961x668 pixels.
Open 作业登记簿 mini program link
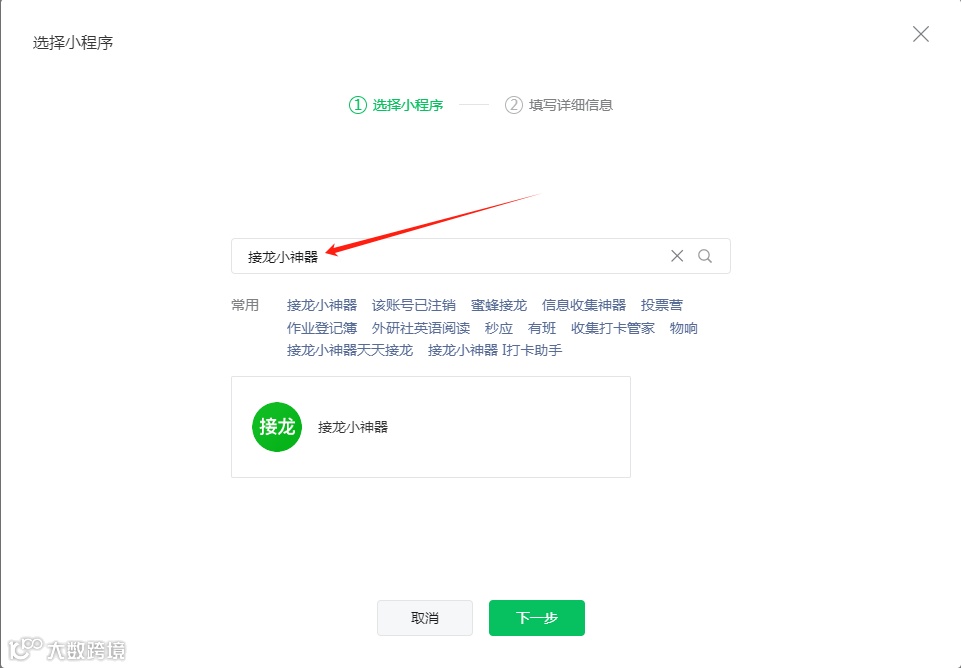tap(322, 328)
